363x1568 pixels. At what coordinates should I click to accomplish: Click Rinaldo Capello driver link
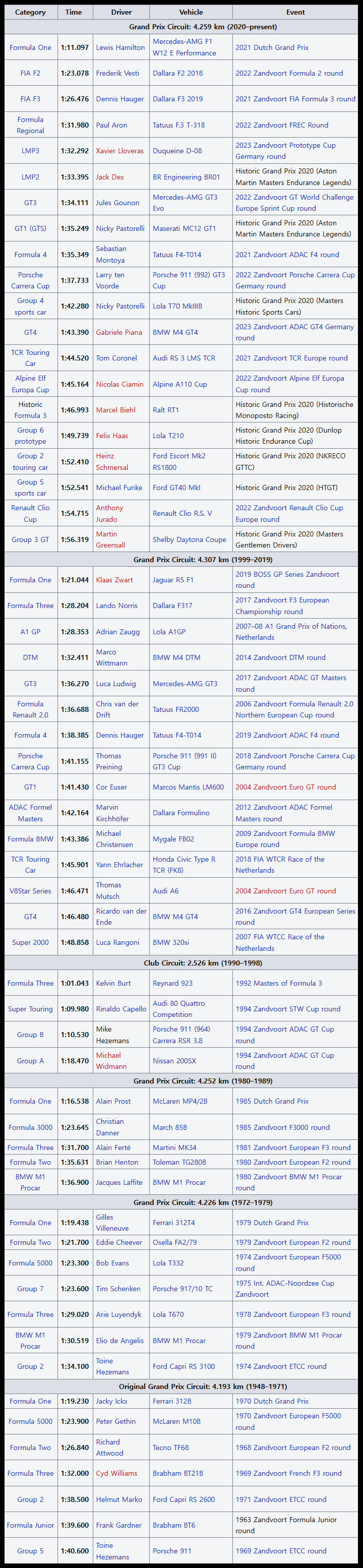[x=120, y=1008]
